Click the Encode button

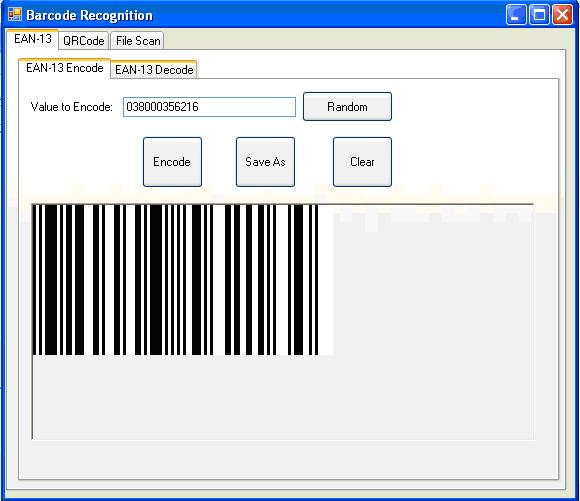(172, 162)
